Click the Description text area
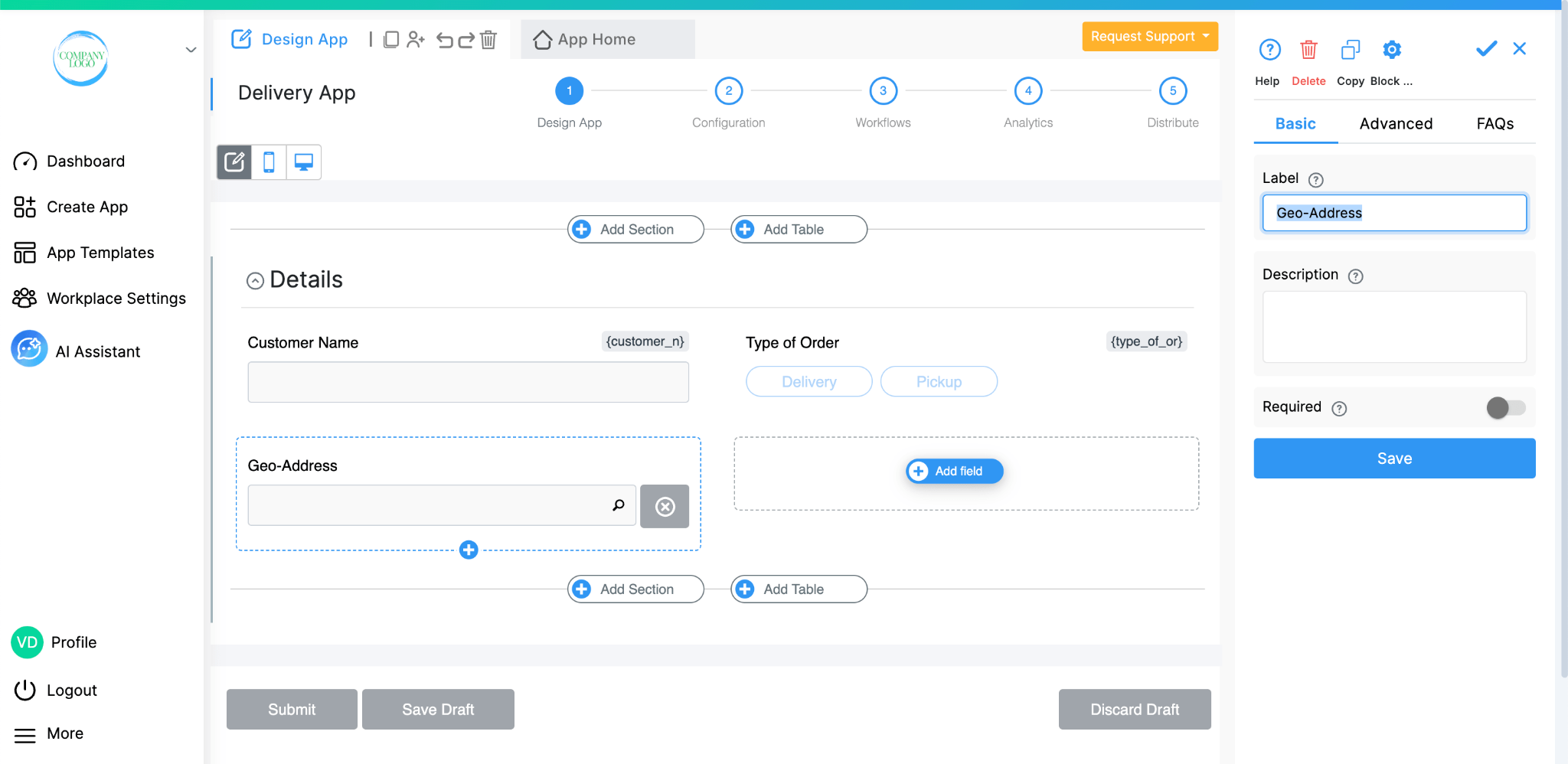Viewport: 1568px width, 764px height. [x=1394, y=327]
